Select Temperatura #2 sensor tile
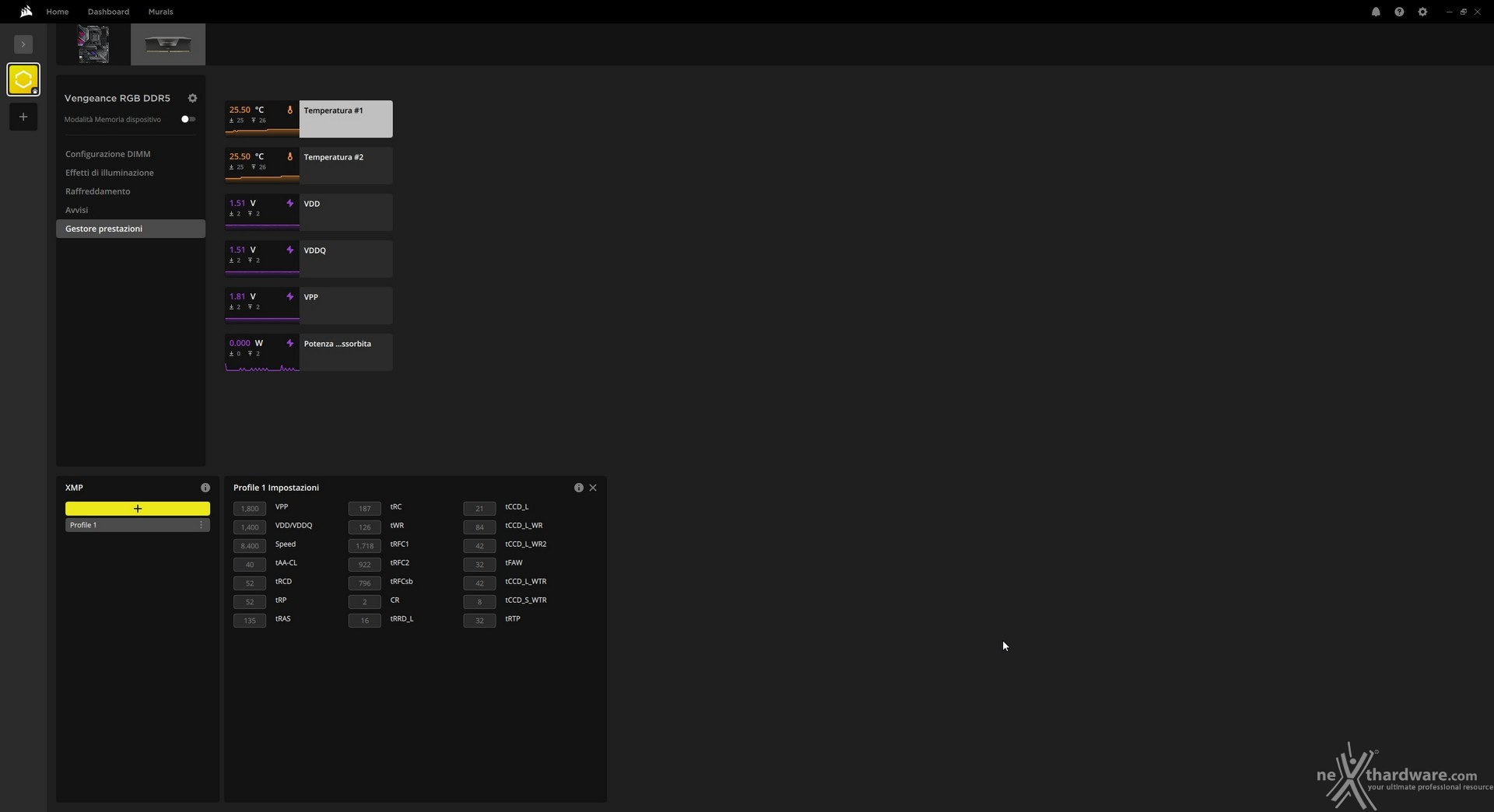 [309, 166]
